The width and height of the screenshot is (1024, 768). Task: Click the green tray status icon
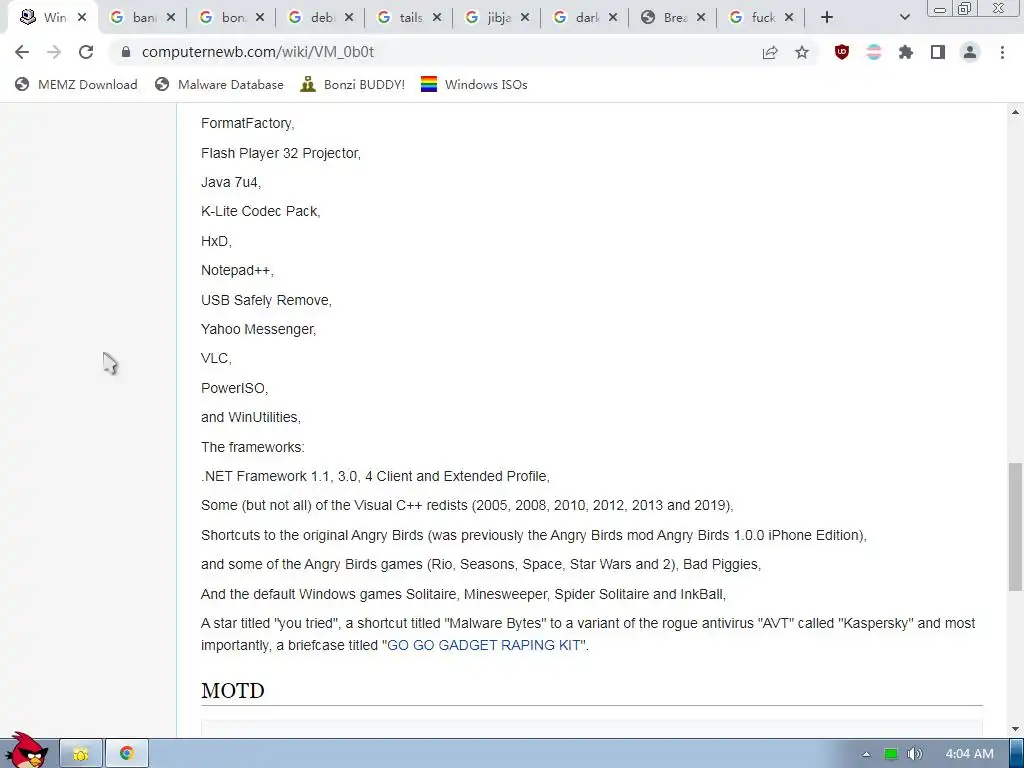[891, 754]
